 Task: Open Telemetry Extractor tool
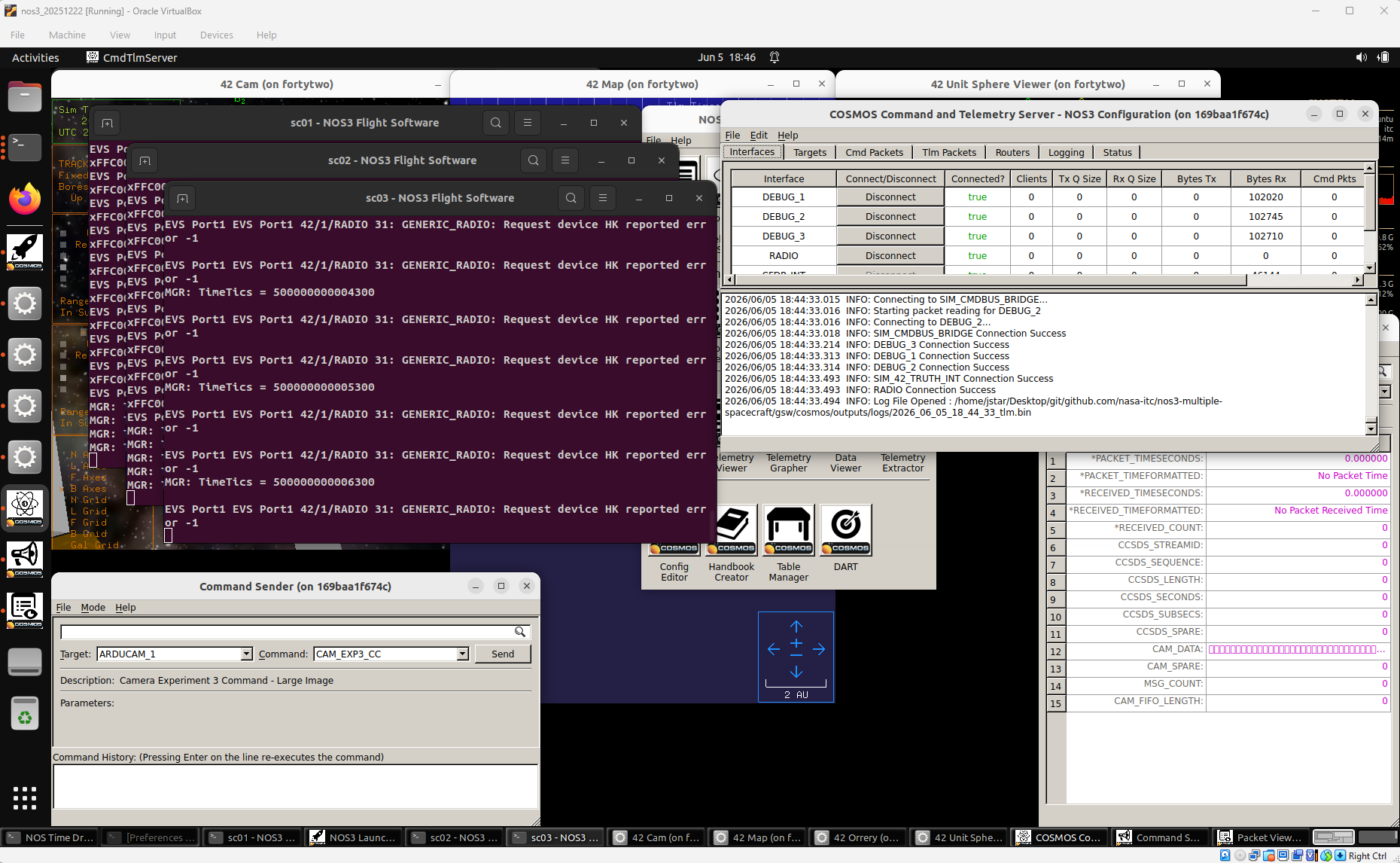(903, 462)
